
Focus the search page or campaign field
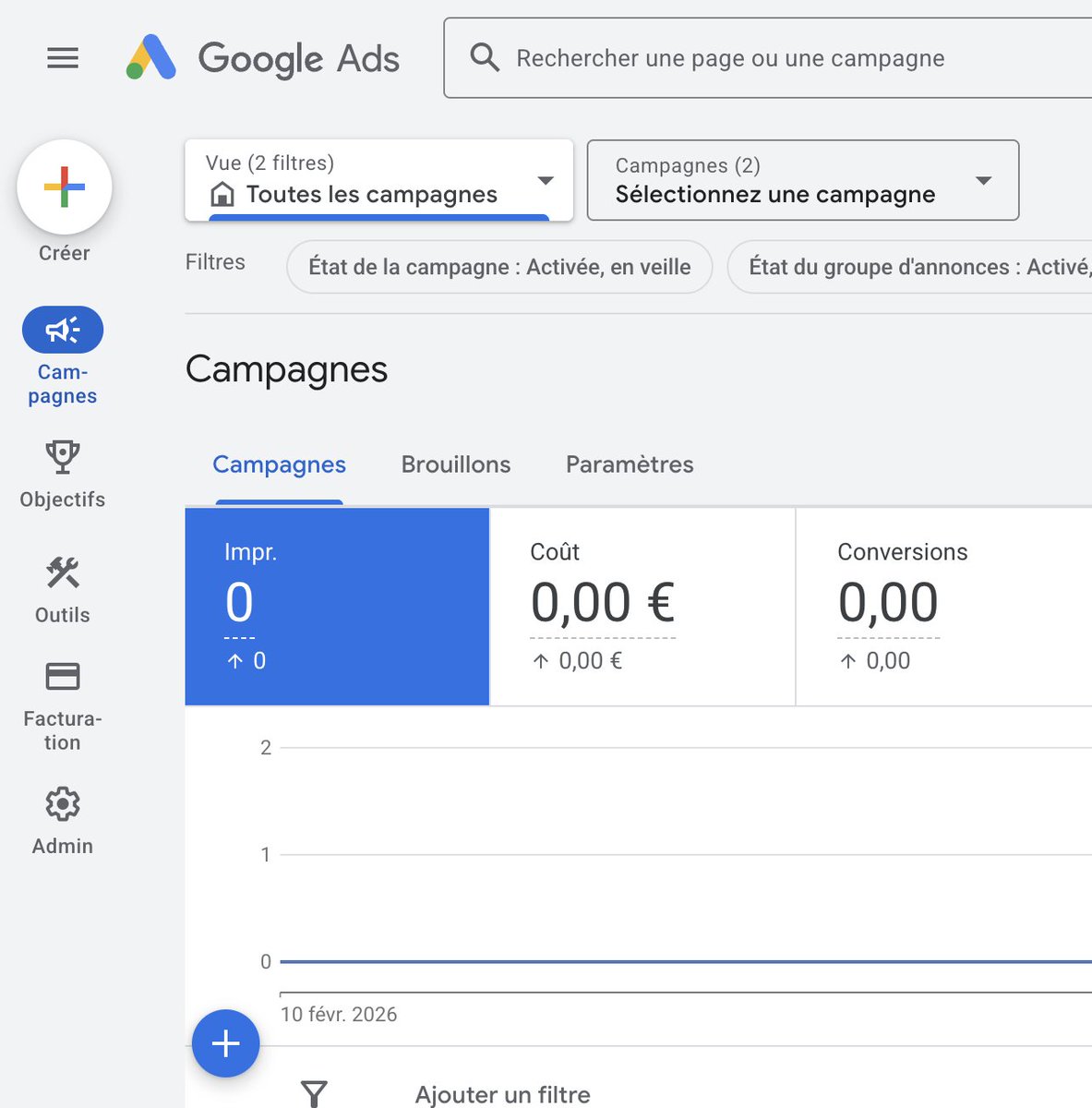tap(768, 58)
